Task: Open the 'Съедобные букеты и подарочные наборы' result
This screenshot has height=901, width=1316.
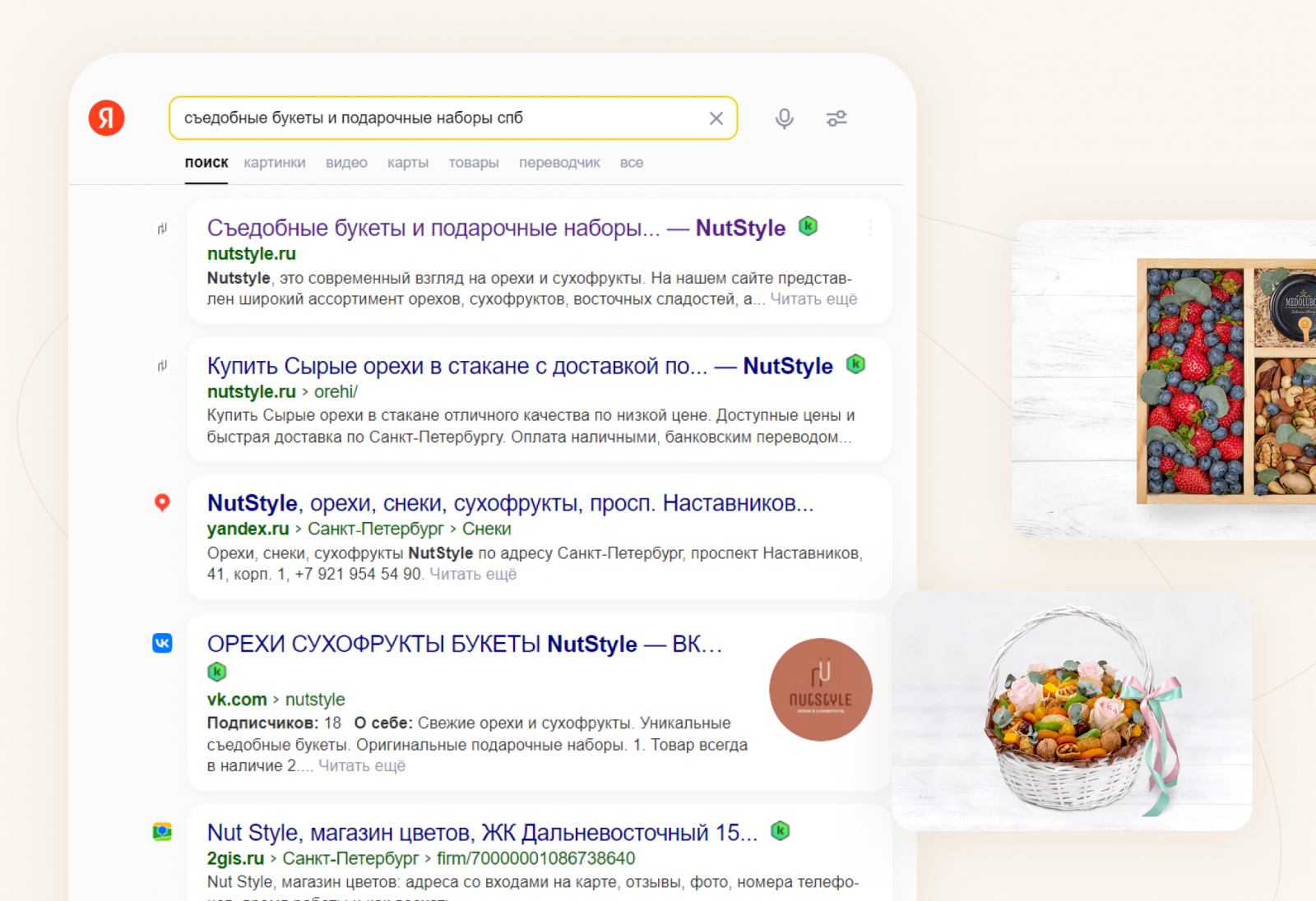Action: pyautogui.click(x=433, y=228)
